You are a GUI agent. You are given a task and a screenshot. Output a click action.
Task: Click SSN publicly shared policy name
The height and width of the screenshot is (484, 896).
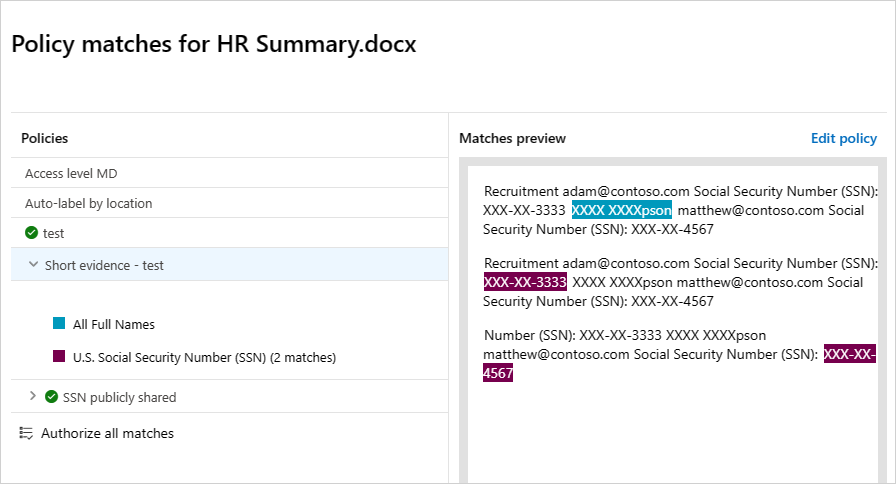(119, 397)
